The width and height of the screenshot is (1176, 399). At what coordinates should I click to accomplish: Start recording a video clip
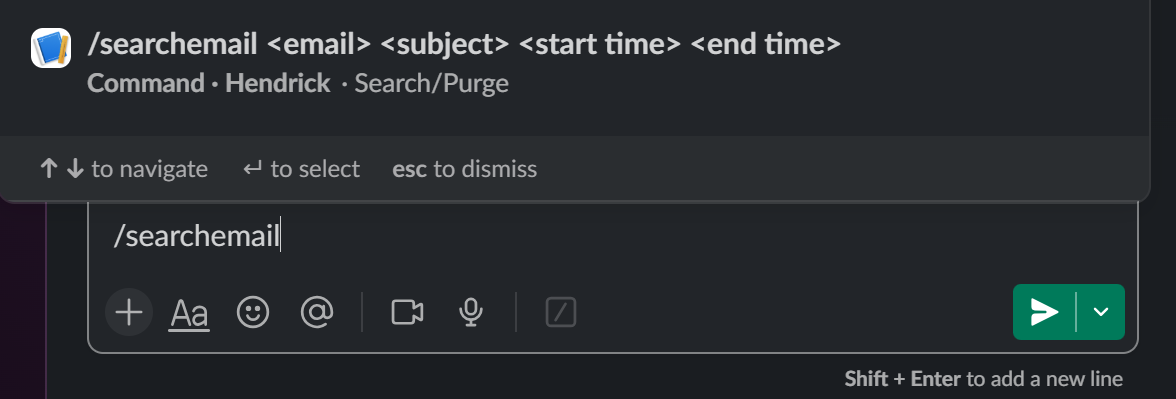[x=407, y=312]
